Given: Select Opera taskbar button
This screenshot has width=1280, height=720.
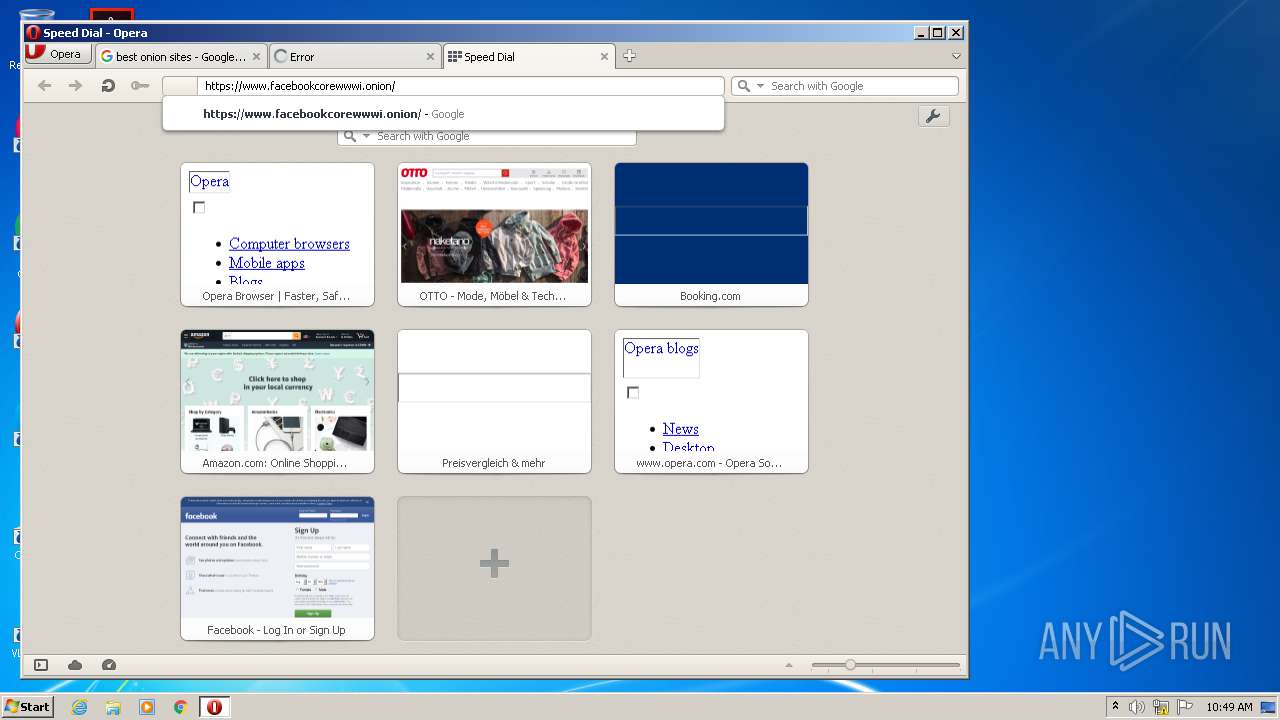Looking at the screenshot, I should 214,707.
